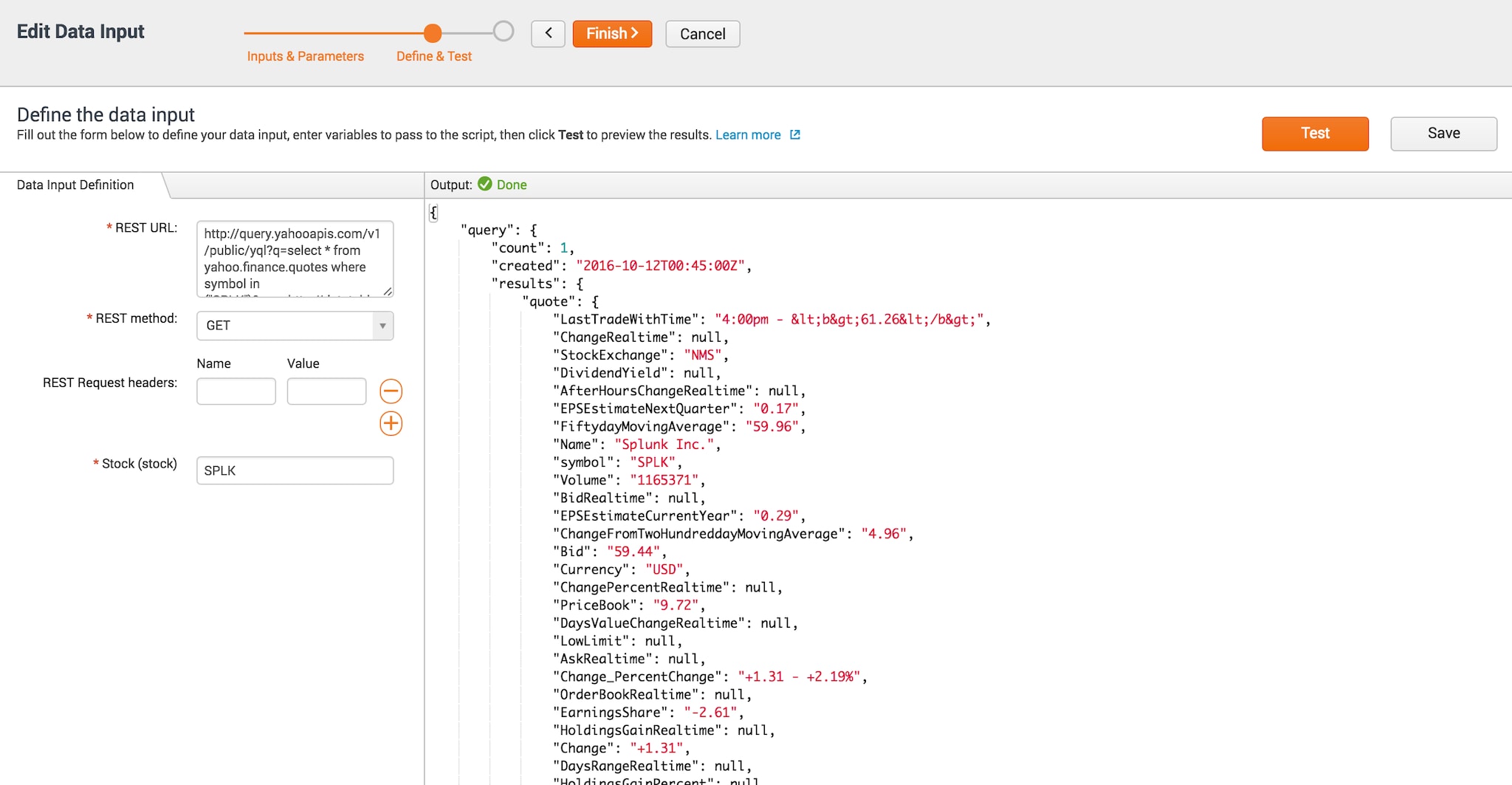Click the "Splunk Inc." name value

pyautogui.click(x=664, y=444)
